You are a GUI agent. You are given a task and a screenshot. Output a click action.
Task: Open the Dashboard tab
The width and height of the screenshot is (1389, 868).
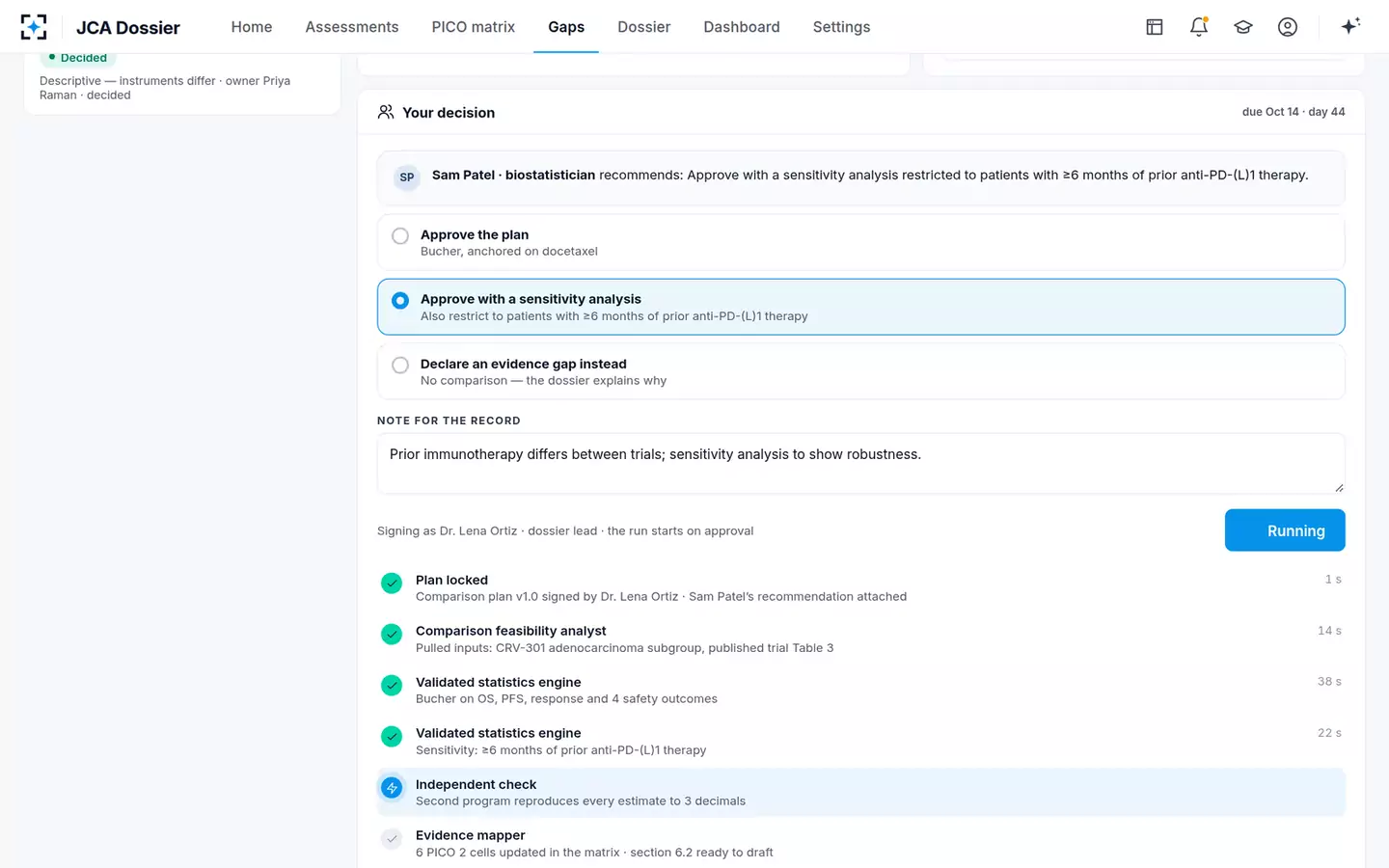(742, 27)
